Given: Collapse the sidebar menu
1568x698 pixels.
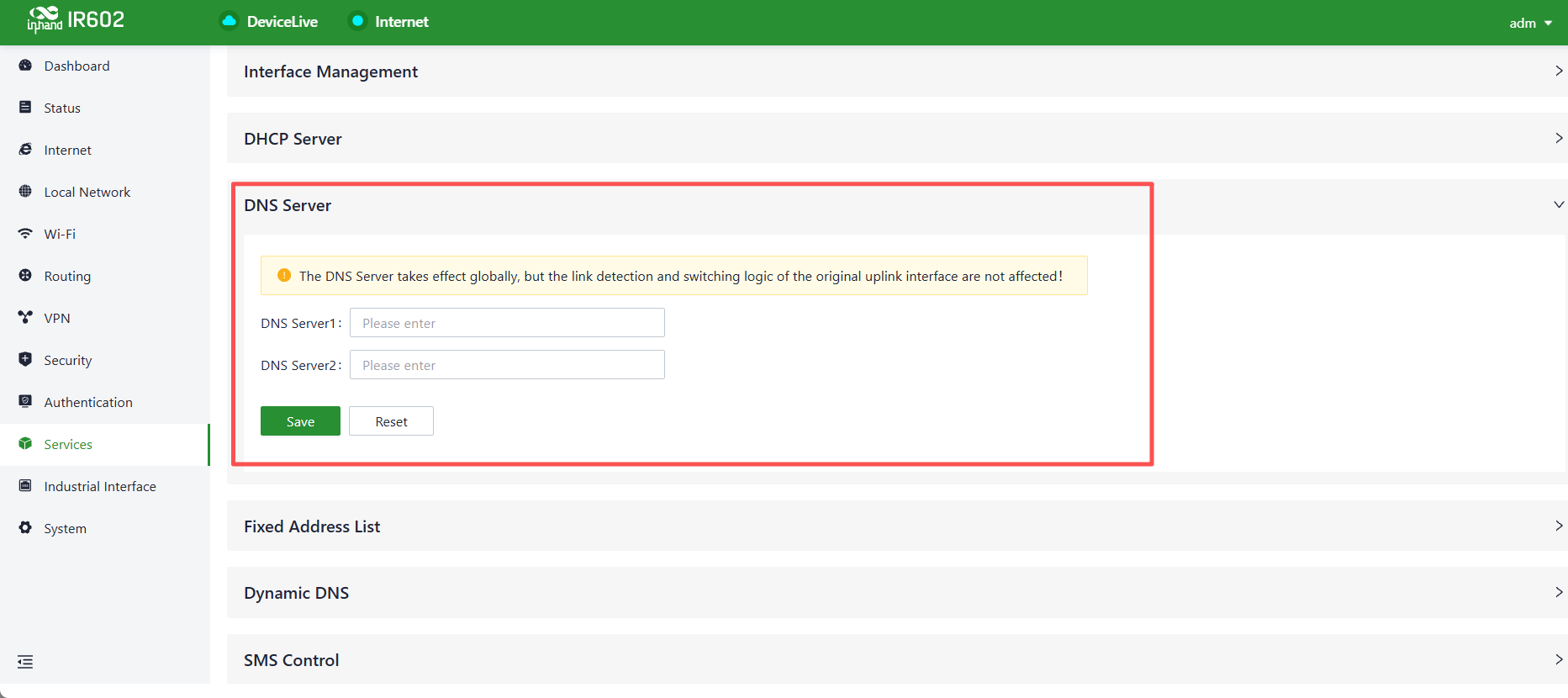Looking at the screenshot, I should pyautogui.click(x=25, y=662).
